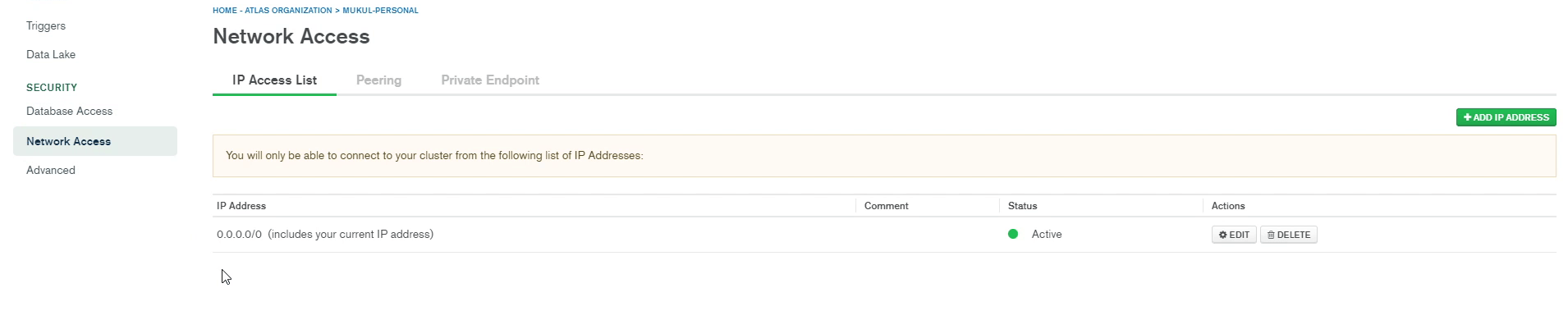The height and width of the screenshot is (329, 1568).
Task: Click the Network Access page heading
Action: [291, 36]
